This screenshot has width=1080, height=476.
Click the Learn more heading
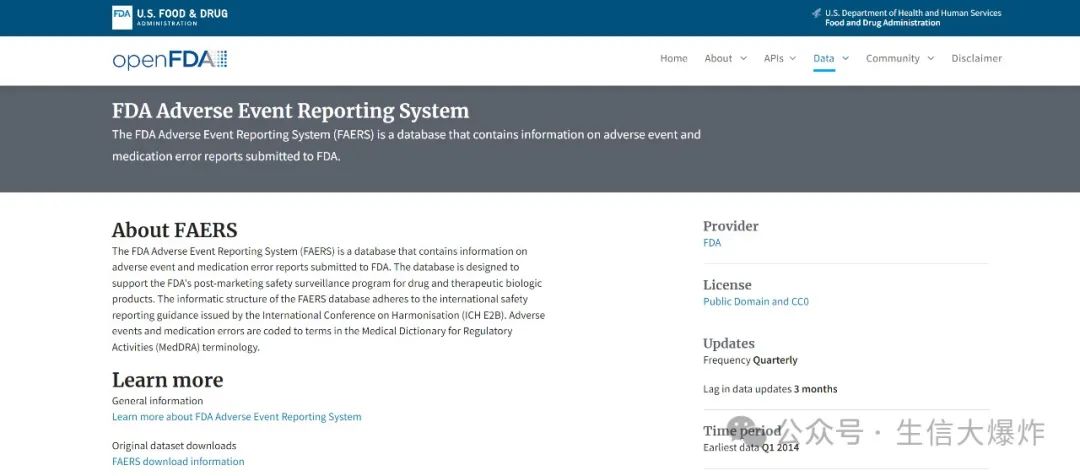click(167, 380)
